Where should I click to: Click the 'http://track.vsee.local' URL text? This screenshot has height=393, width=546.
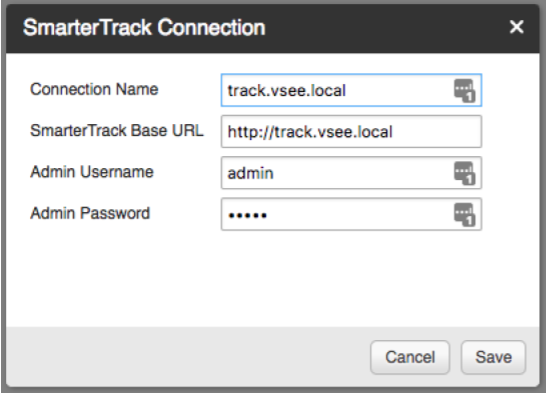(310, 132)
